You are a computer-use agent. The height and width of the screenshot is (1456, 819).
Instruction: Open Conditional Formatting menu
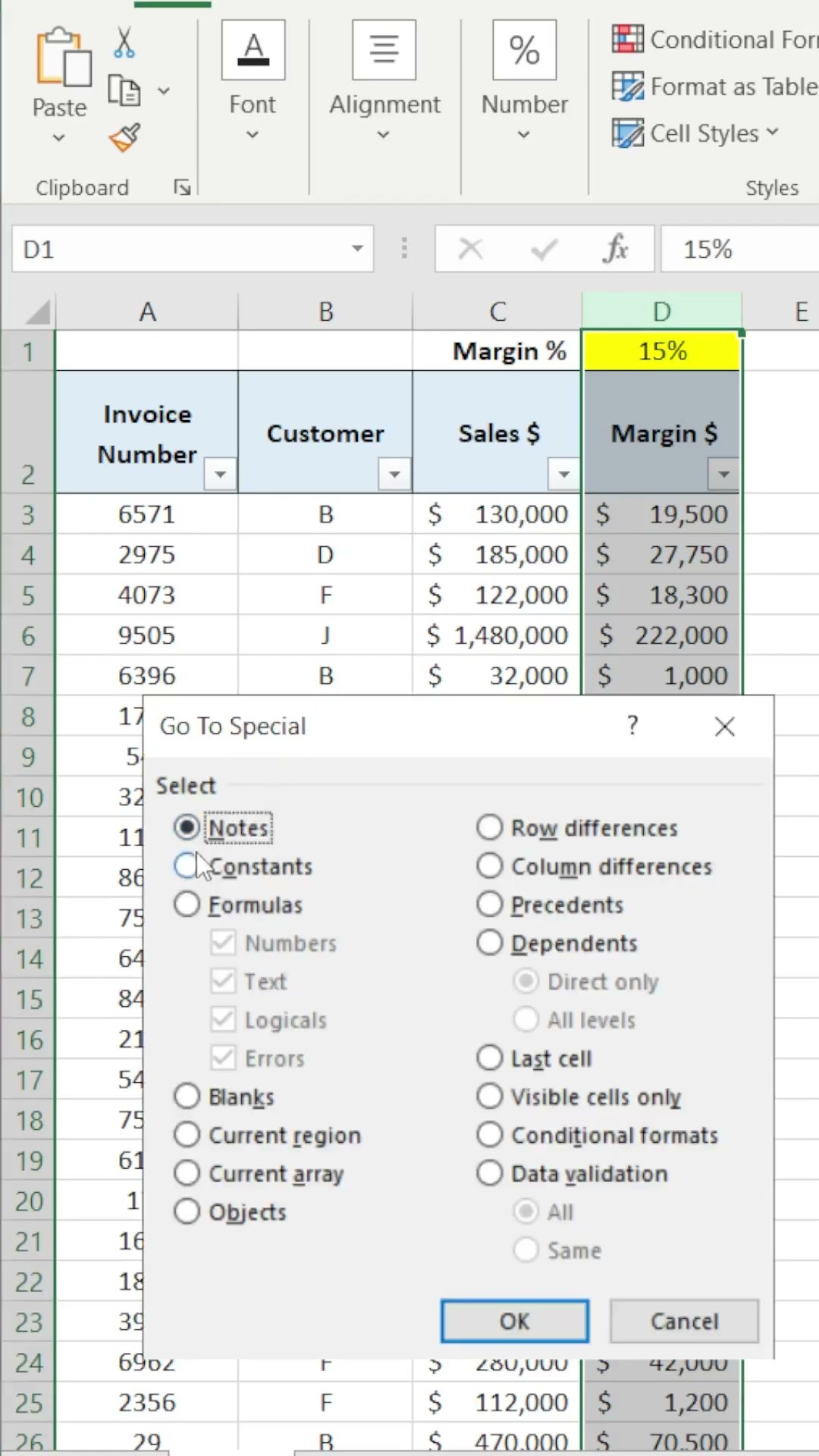coord(713,39)
